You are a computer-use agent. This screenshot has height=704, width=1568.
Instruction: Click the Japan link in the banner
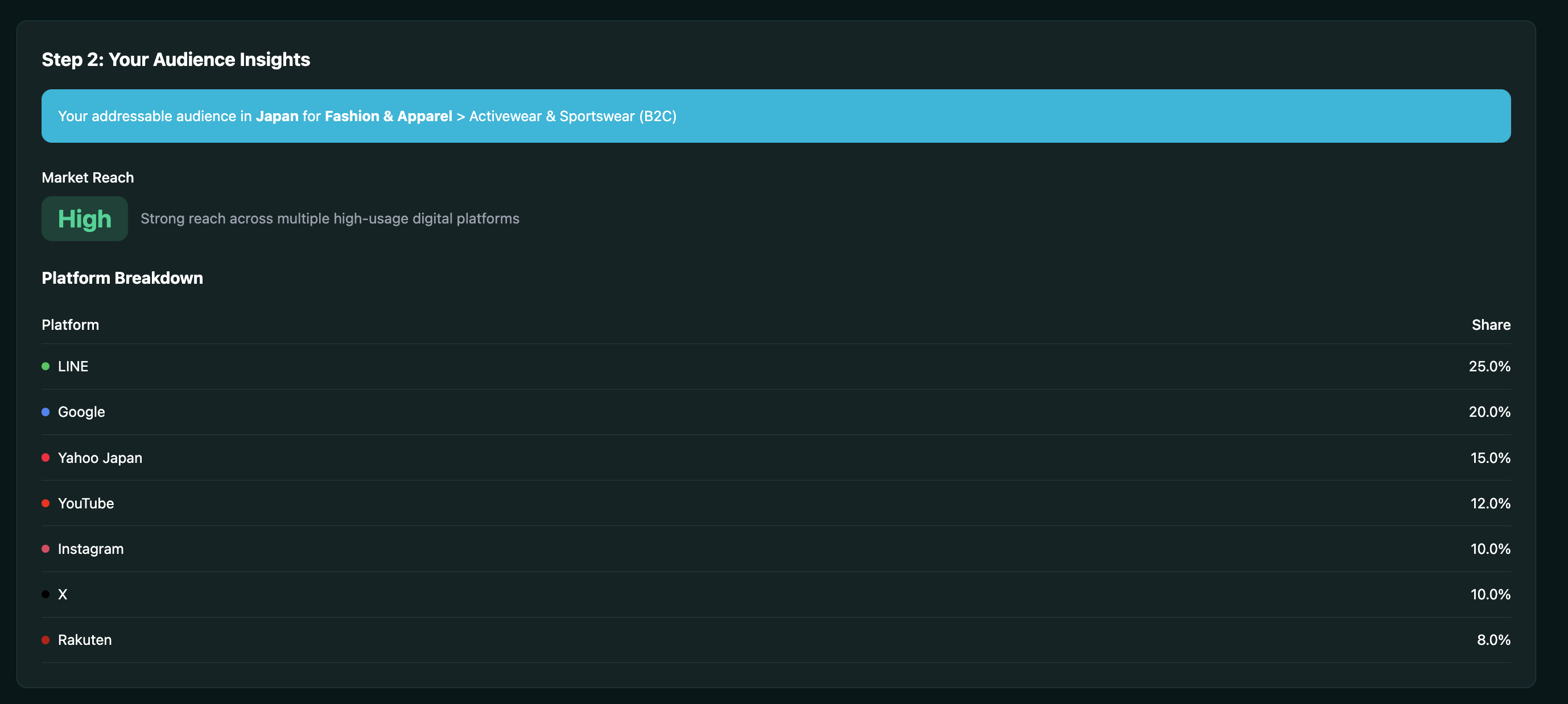(x=277, y=115)
